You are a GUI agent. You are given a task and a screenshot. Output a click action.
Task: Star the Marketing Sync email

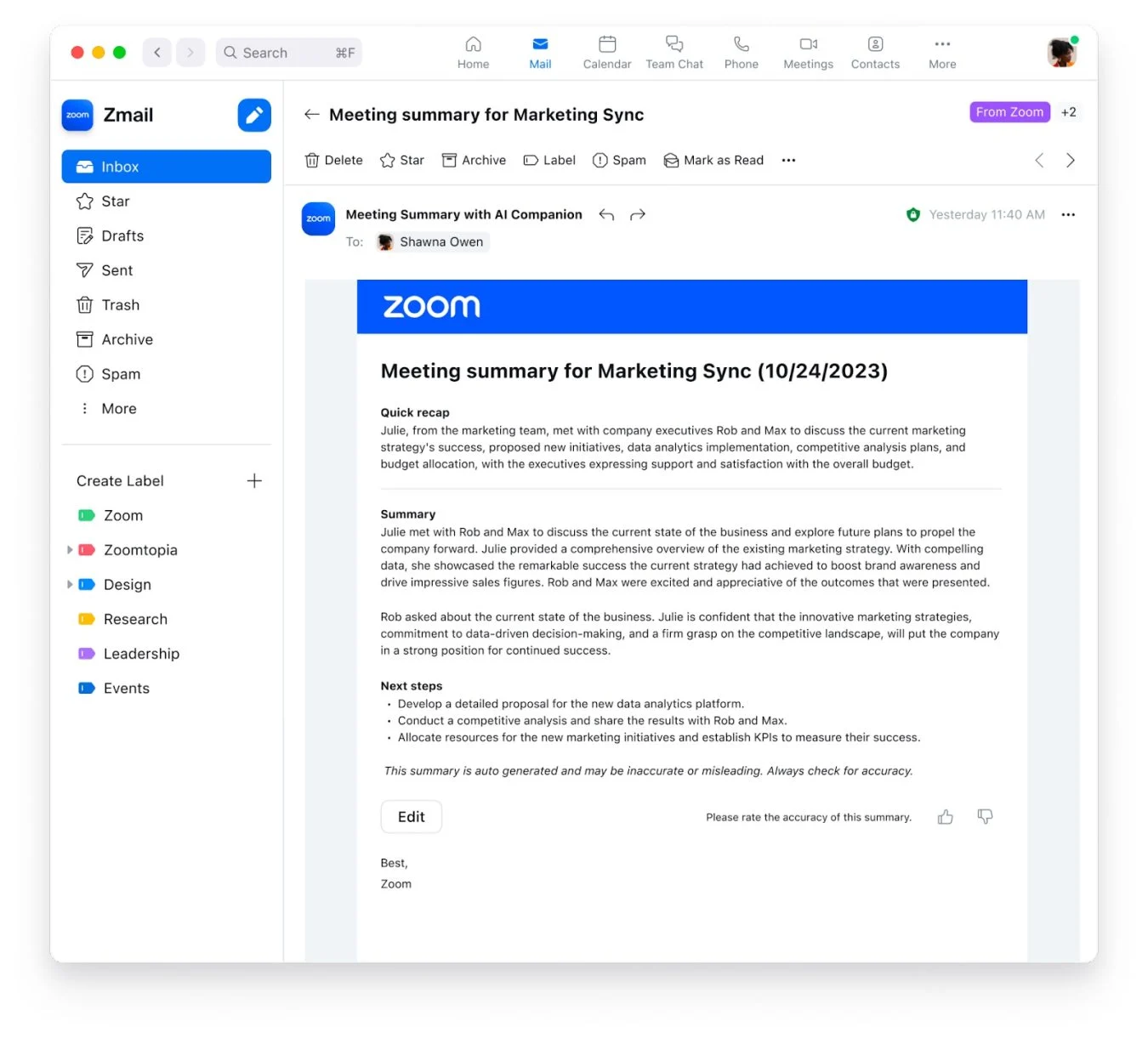[x=401, y=160]
